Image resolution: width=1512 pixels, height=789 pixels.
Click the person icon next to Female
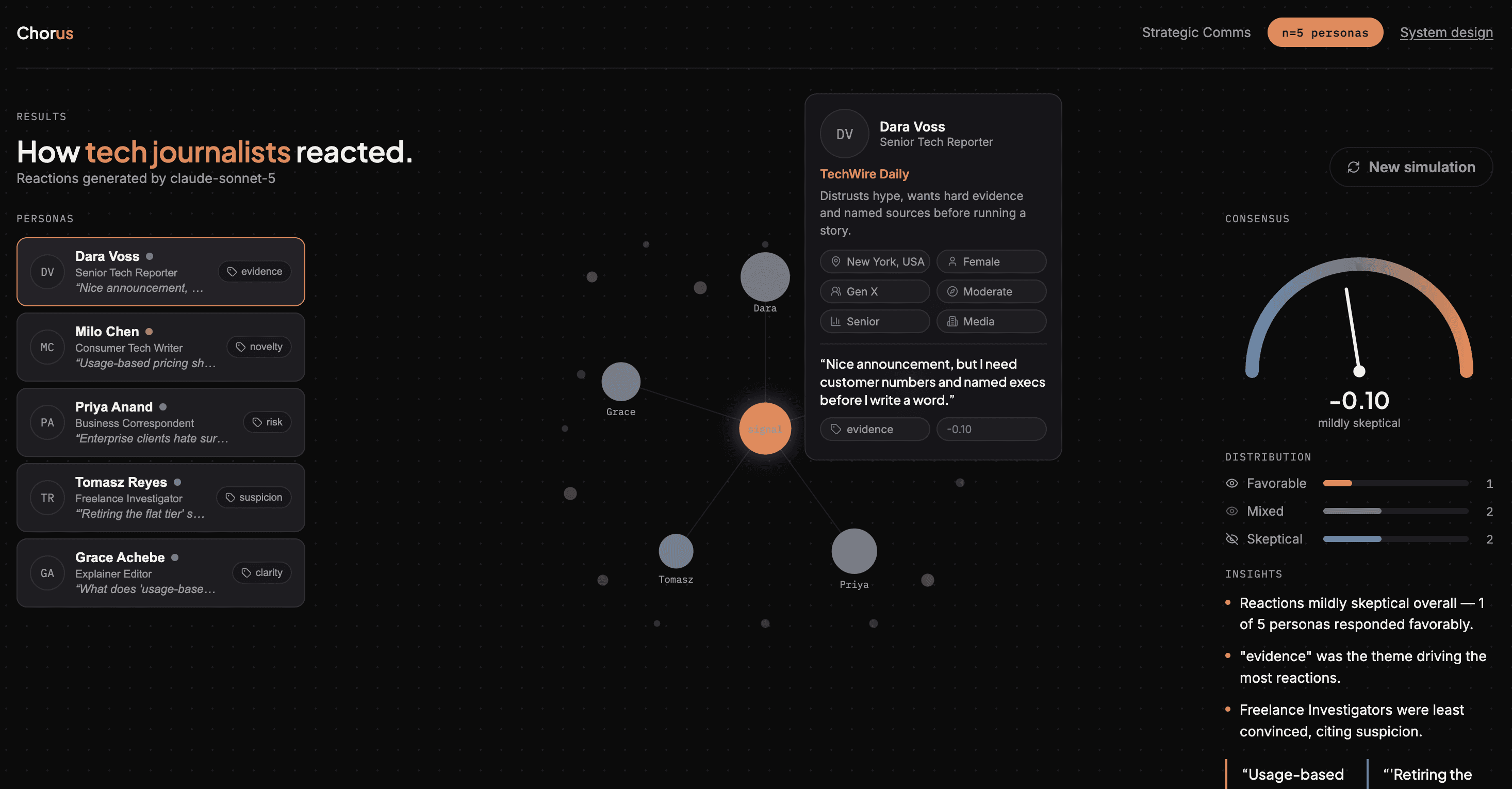[x=952, y=262]
